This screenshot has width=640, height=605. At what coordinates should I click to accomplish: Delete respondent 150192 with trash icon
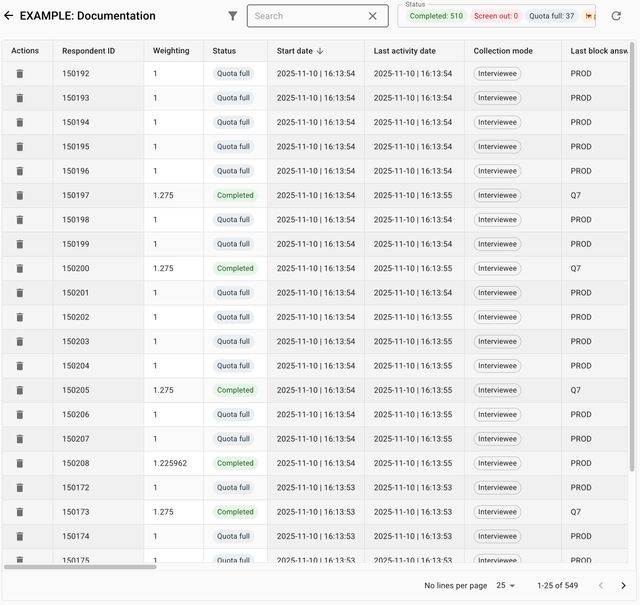pos(19,74)
